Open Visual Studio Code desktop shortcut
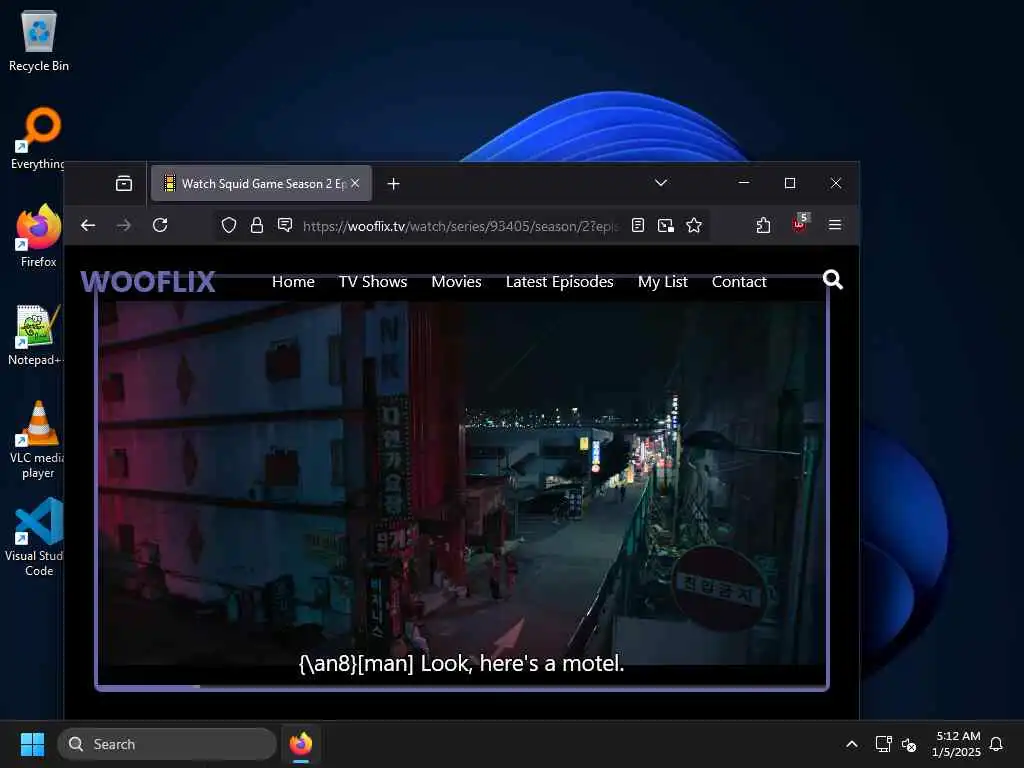Screen dimensions: 1024x768 pos(37,537)
